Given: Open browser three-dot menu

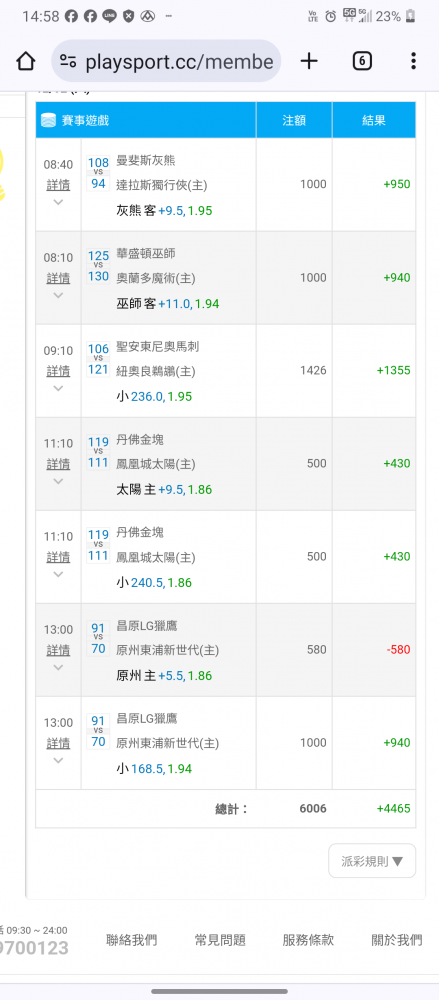Looking at the screenshot, I should pyautogui.click(x=413, y=61).
